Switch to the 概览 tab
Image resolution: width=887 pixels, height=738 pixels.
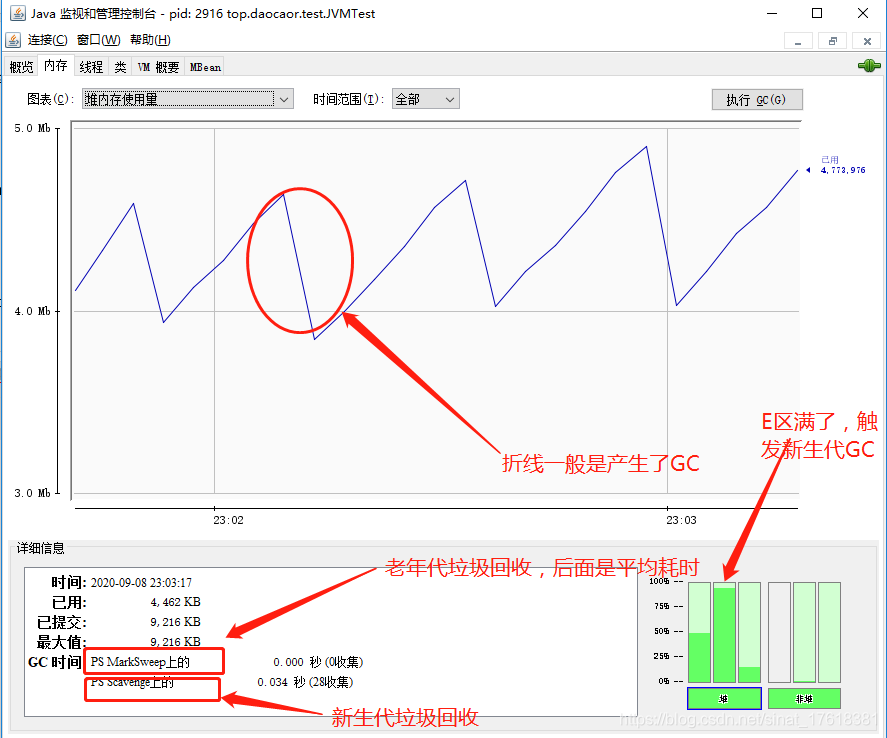(21, 67)
